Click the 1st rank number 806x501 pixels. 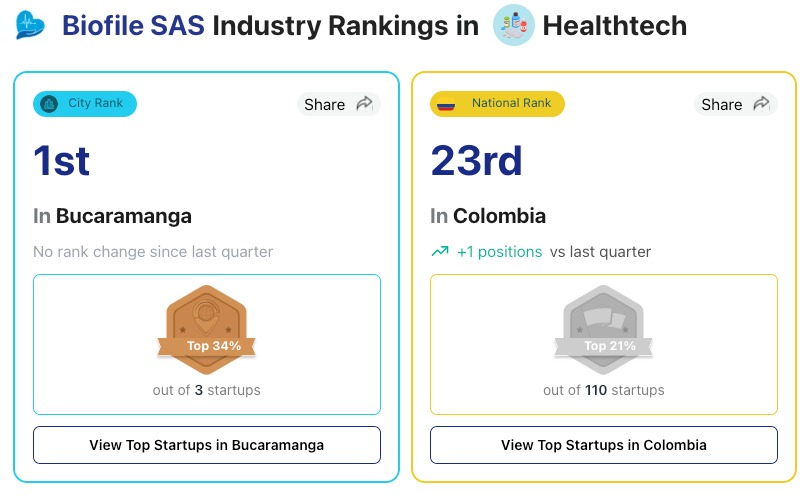pos(62,160)
